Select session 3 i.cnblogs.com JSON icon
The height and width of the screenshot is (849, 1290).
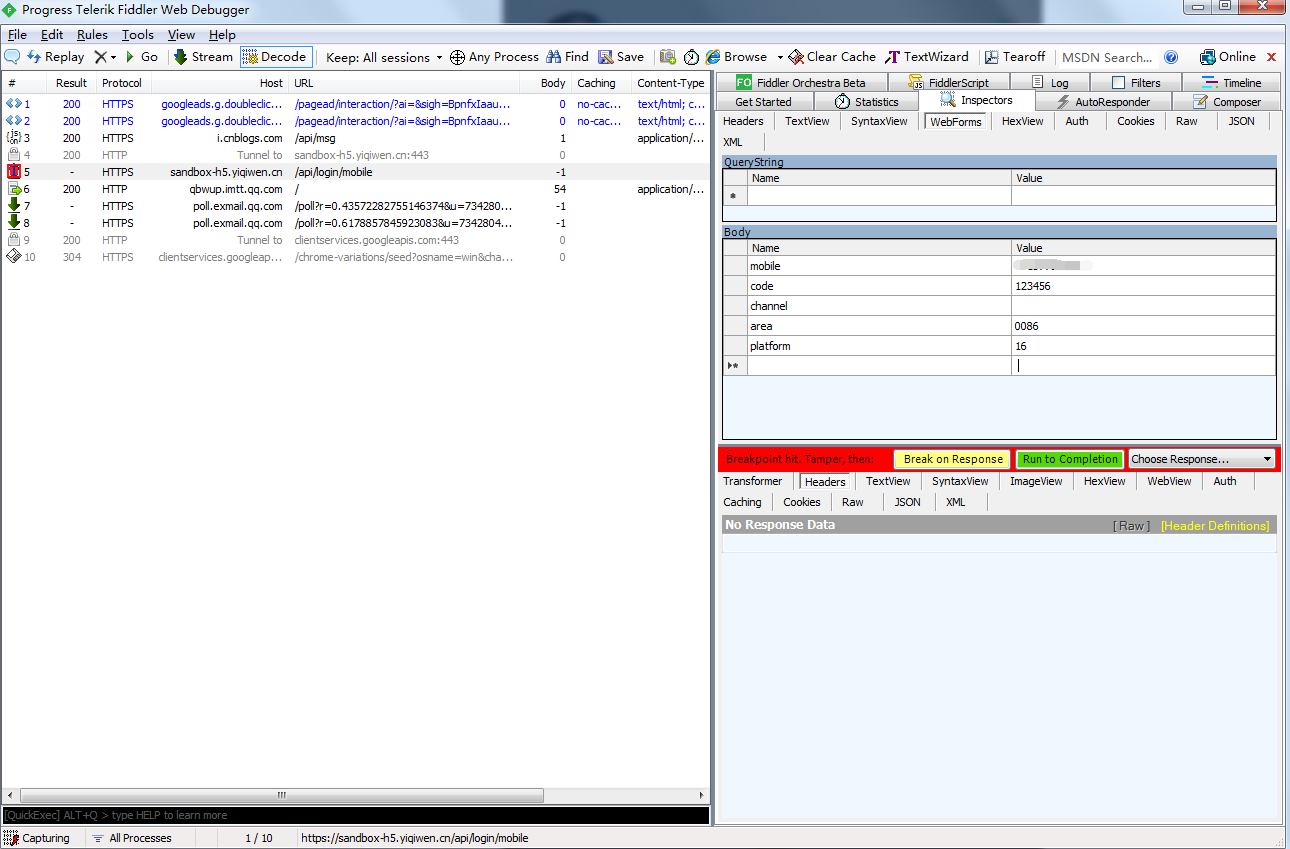(x=14, y=138)
